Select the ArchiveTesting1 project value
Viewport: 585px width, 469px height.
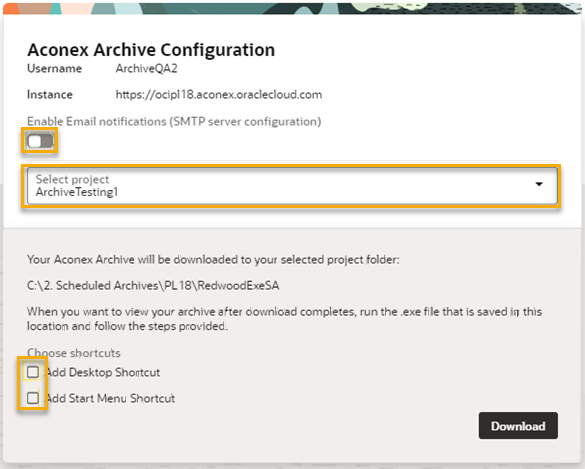pyautogui.click(x=77, y=192)
